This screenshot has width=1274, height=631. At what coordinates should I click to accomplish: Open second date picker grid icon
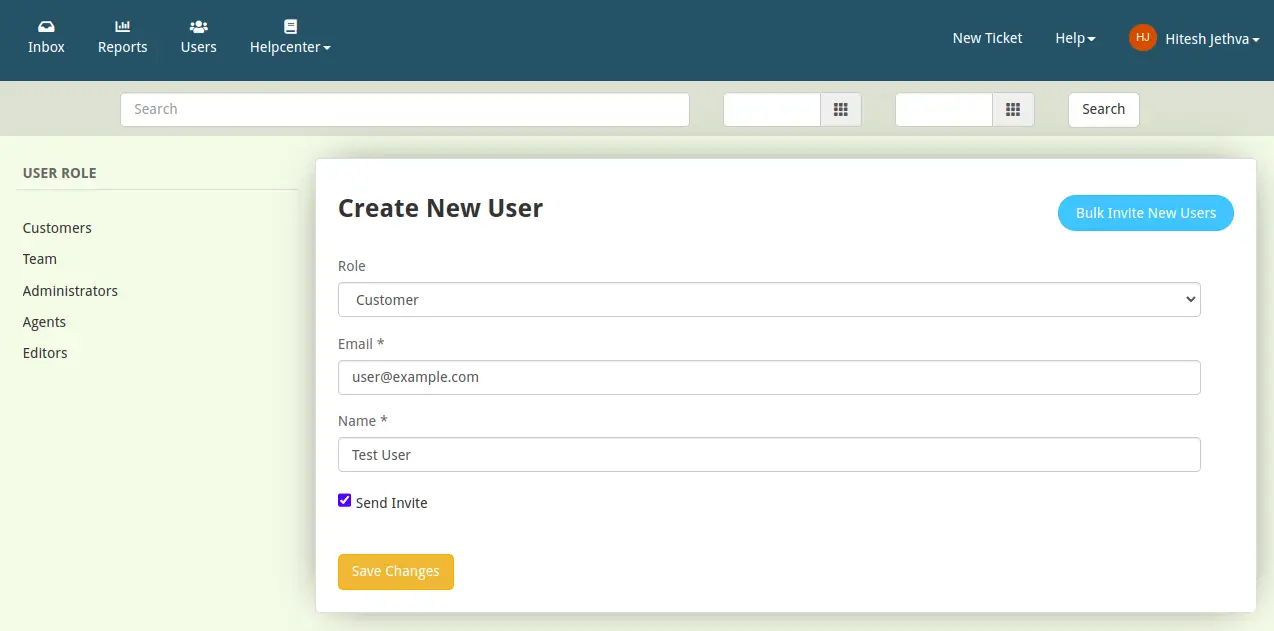pyautogui.click(x=1013, y=110)
